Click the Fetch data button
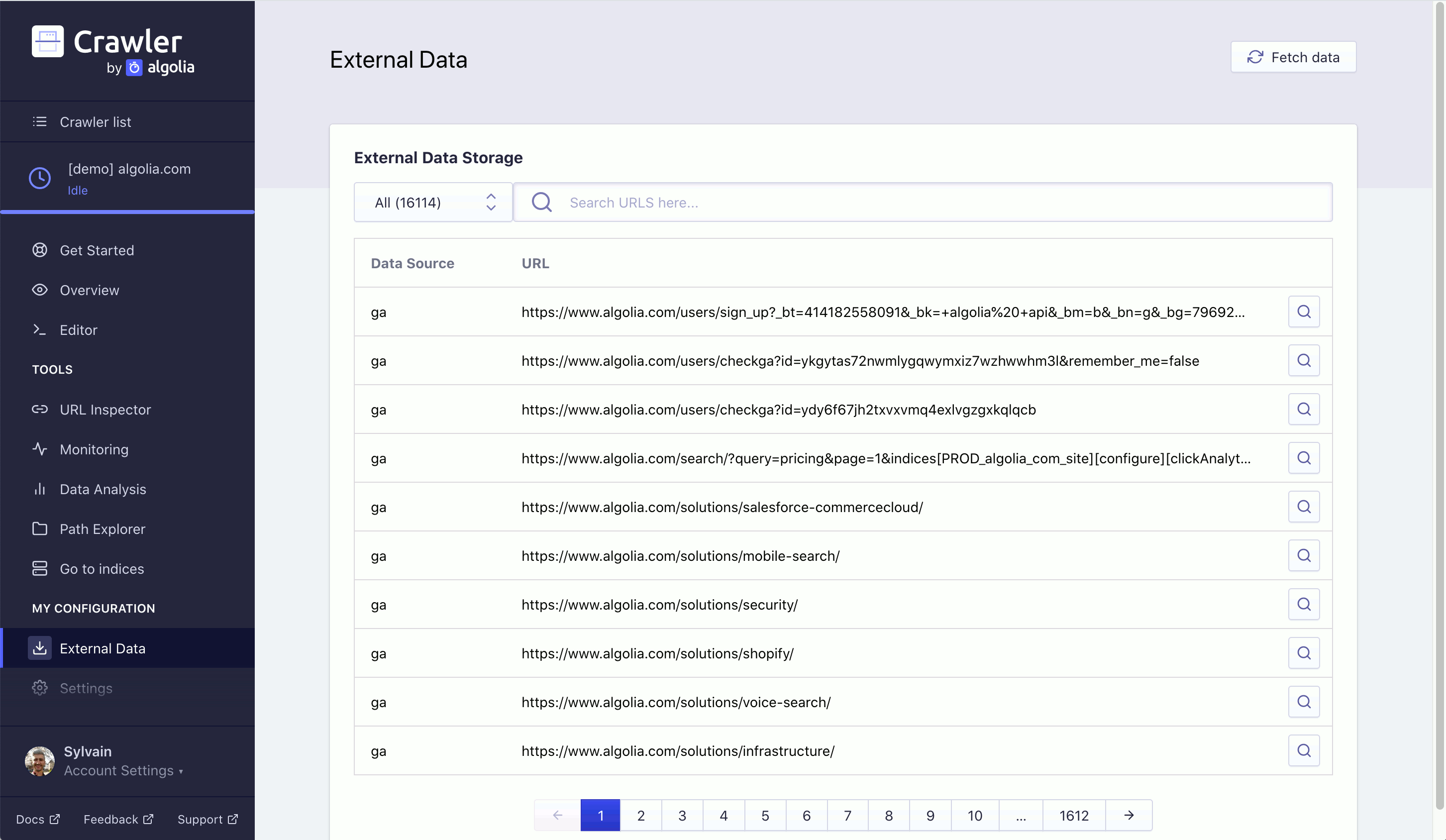Viewport: 1446px width, 840px height. (1293, 57)
